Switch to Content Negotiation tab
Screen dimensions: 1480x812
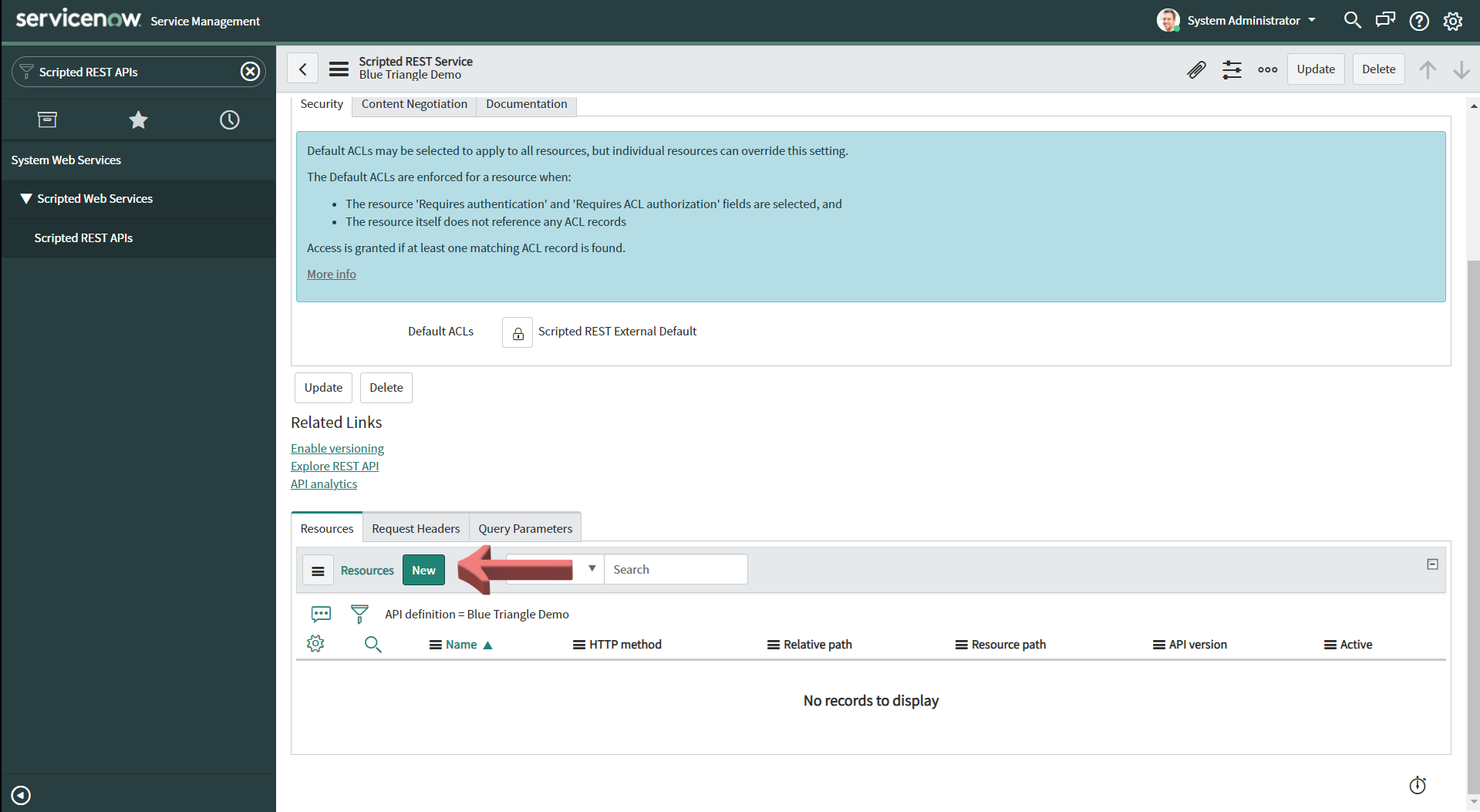[x=414, y=104]
